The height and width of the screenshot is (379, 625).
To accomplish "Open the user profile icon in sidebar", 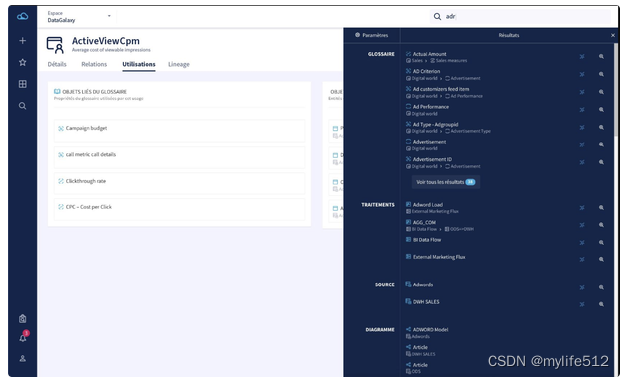I will [x=23, y=358].
